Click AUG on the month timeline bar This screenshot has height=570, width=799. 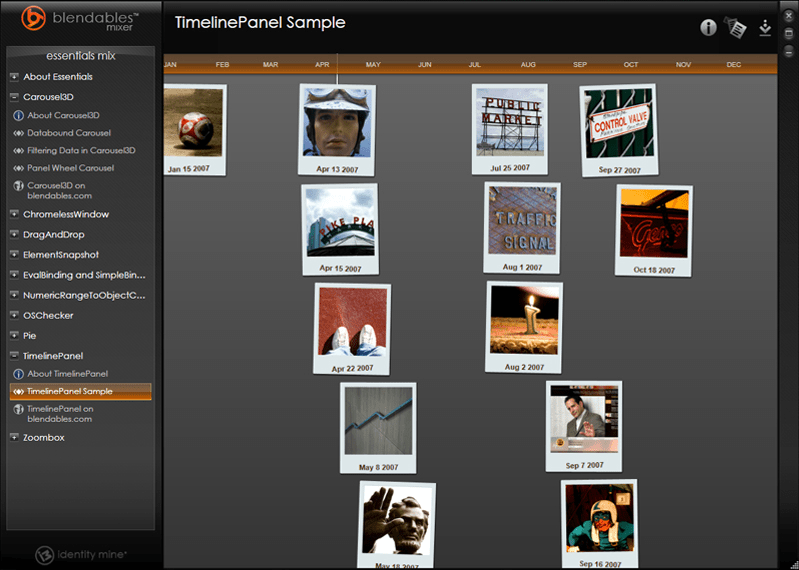(528, 65)
